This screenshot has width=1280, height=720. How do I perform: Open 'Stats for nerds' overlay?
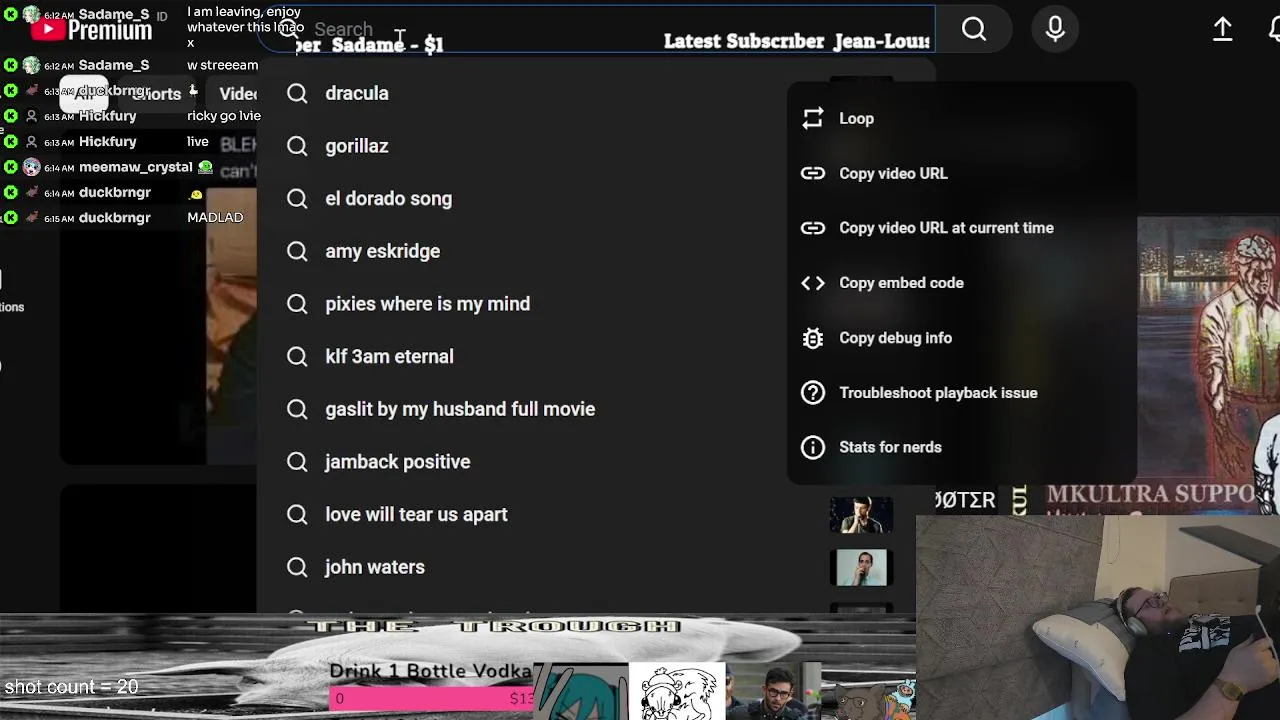(x=962, y=447)
